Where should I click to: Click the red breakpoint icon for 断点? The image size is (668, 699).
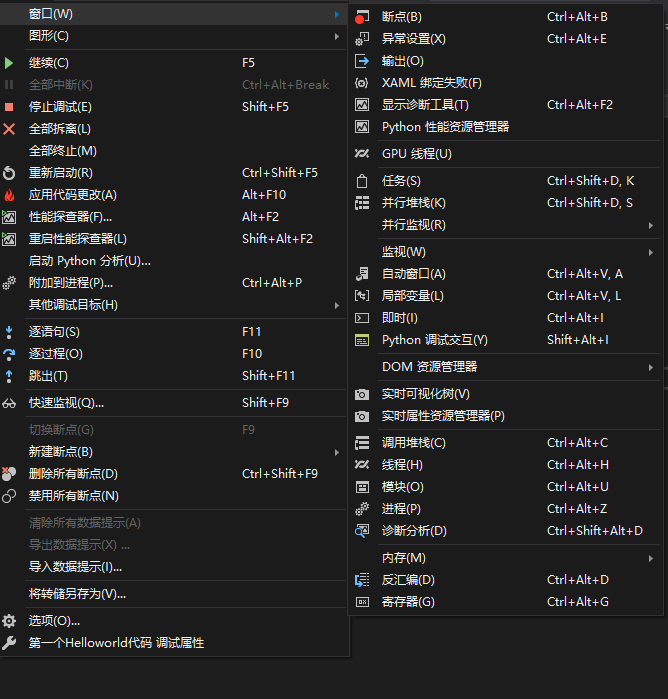pos(362,17)
